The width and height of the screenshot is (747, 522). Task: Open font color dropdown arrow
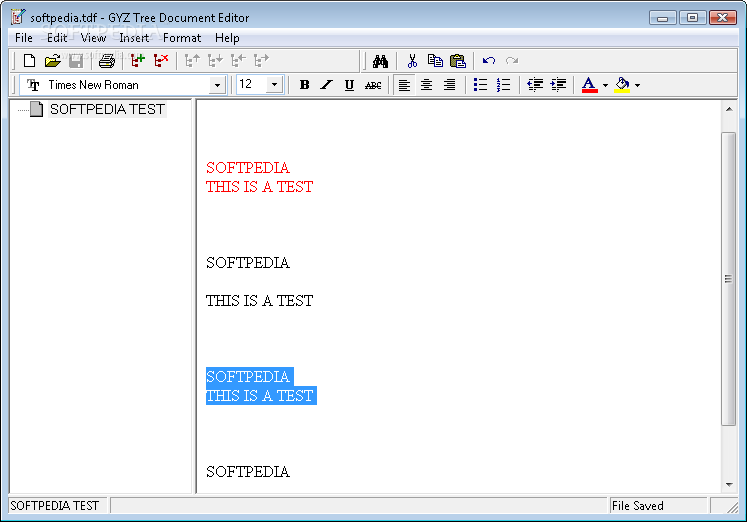point(605,85)
